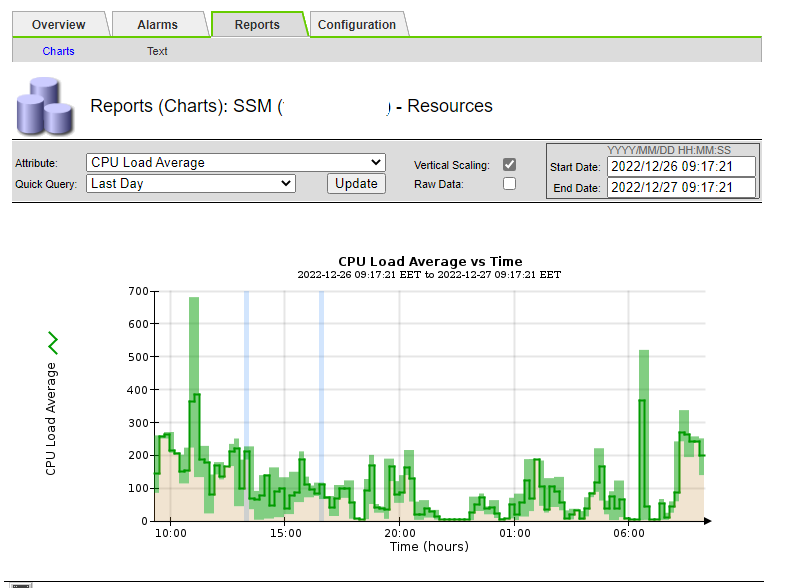Select the Configuration tab
The image size is (801, 588).
tap(355, 24)
